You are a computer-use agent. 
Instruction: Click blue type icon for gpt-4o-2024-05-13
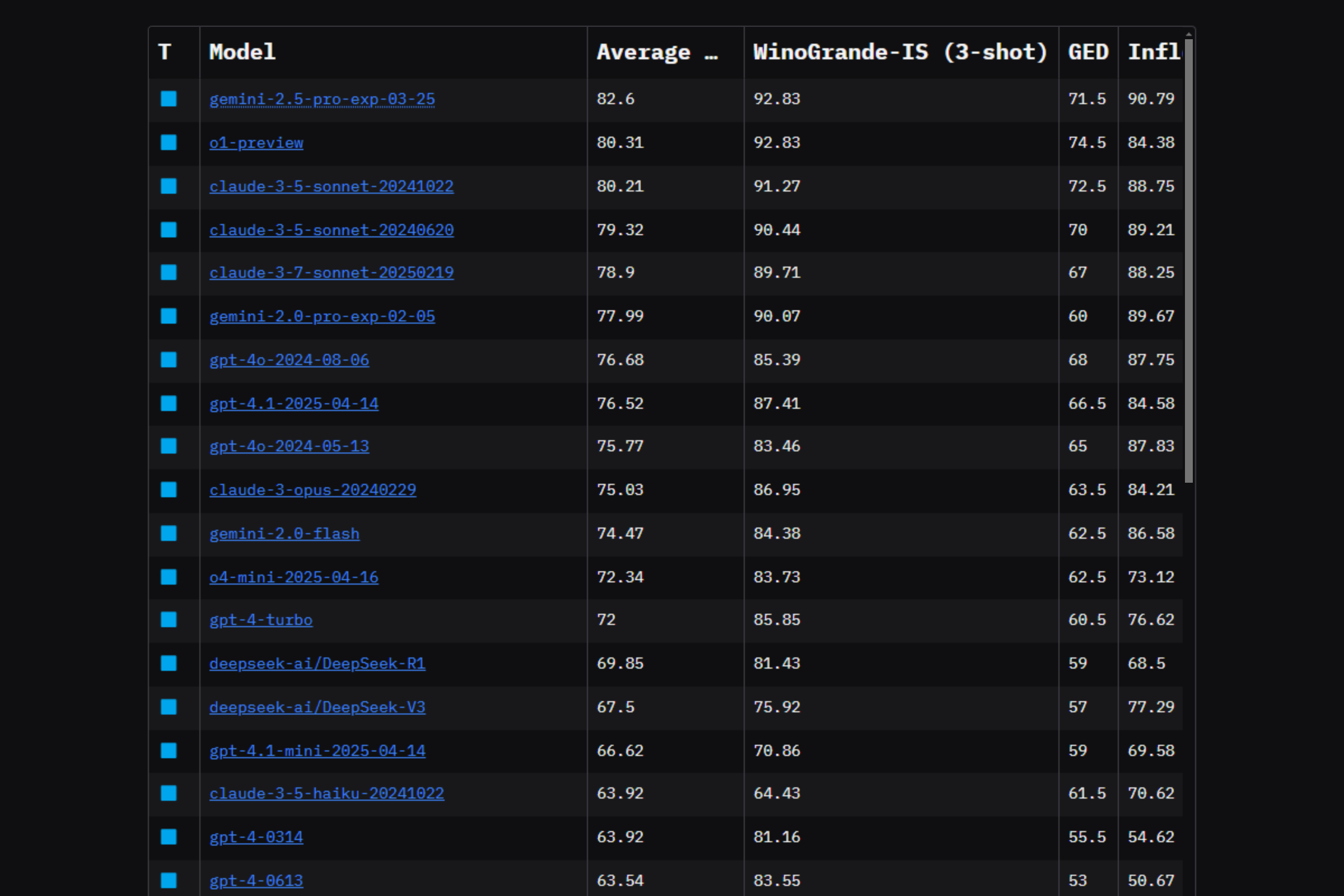point(169,446)
